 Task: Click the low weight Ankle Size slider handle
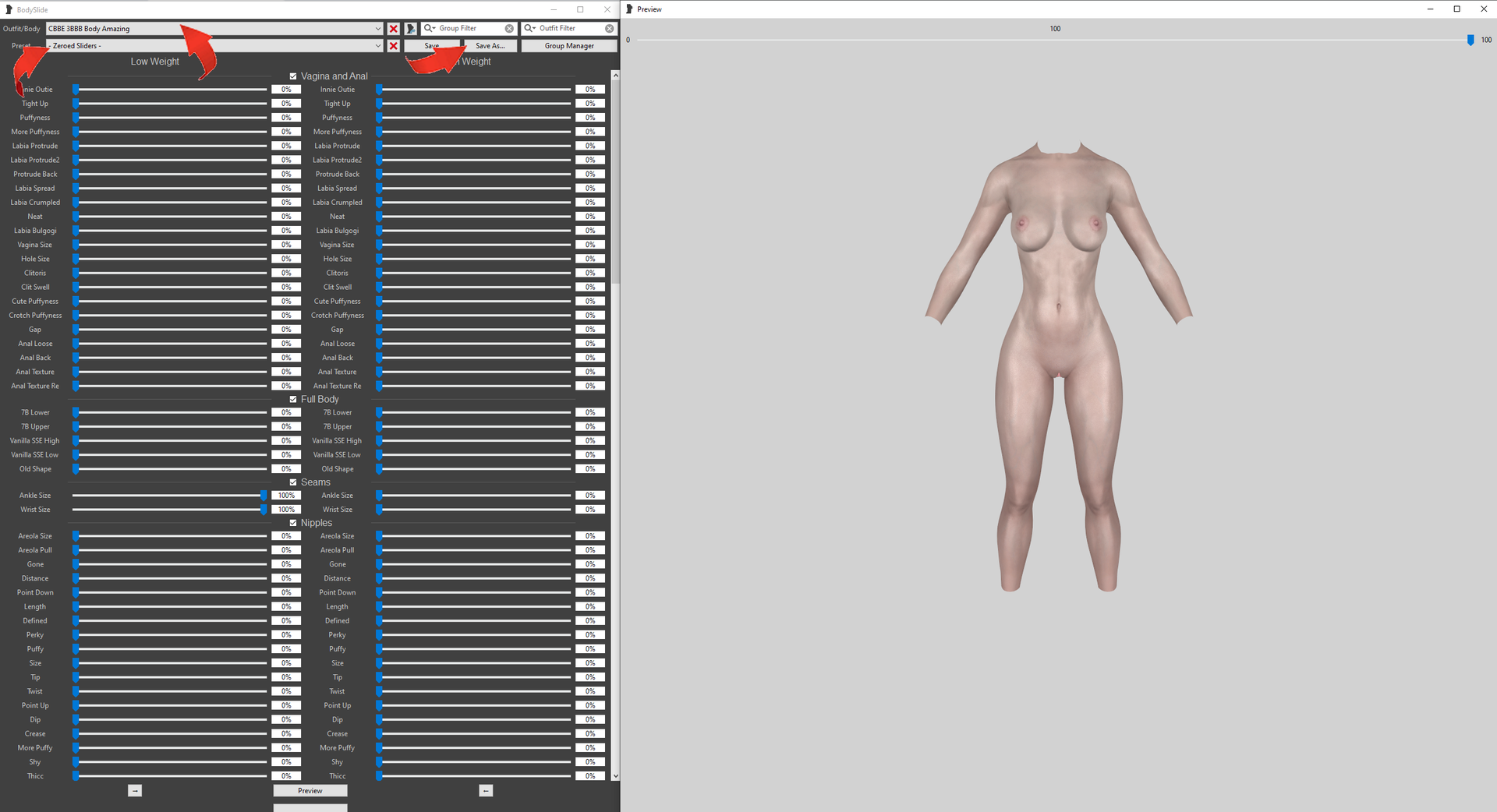[x=264, y=496]
